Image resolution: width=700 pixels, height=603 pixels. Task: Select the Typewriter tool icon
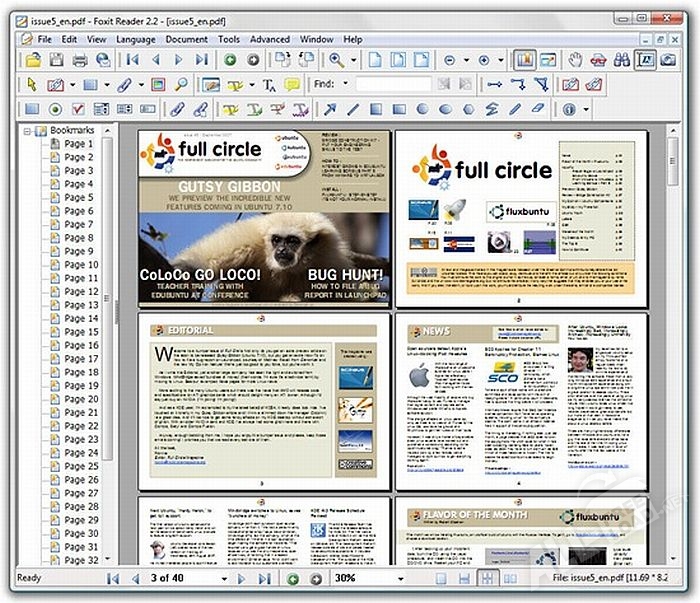tap(269, 85)
